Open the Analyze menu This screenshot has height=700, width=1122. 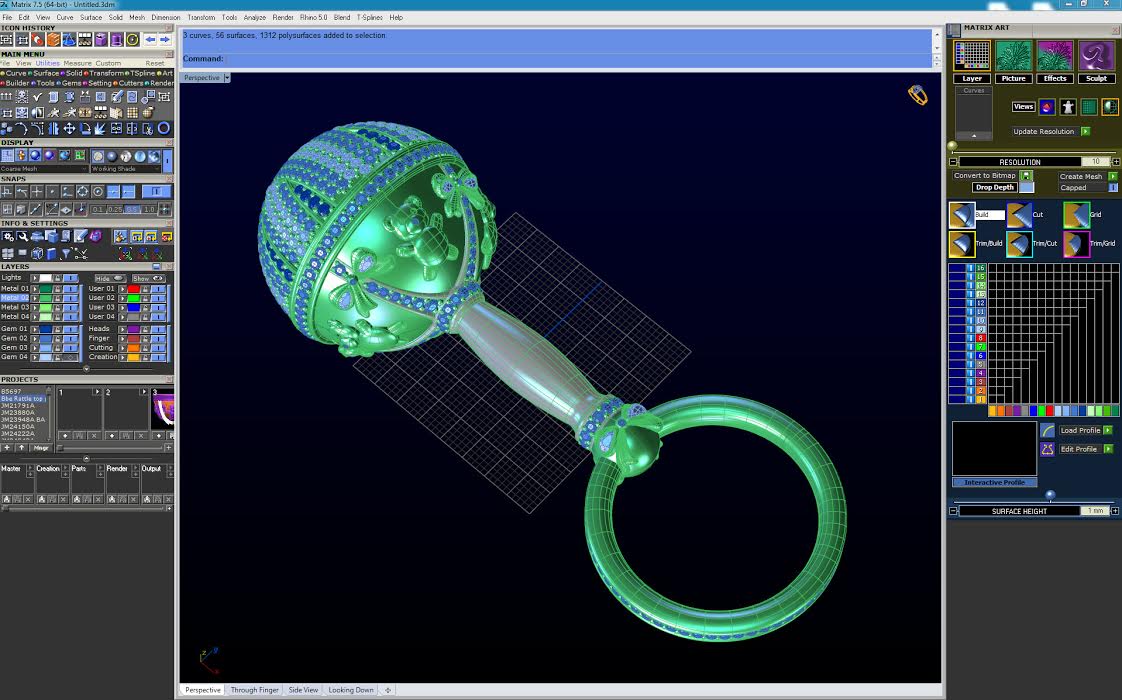(254, 17)
